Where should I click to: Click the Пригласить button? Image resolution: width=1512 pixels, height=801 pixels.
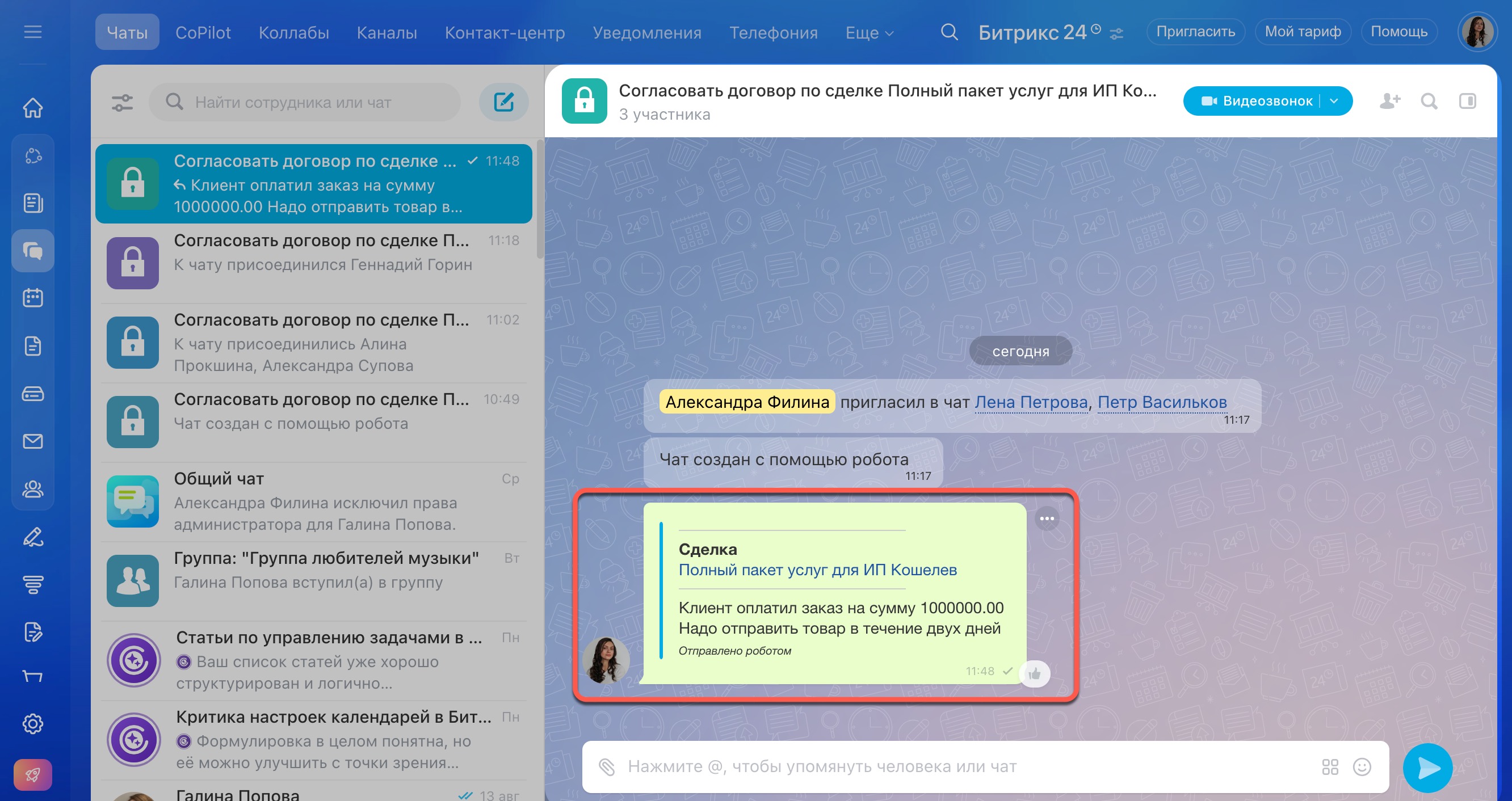click(x=1195, y=32)
